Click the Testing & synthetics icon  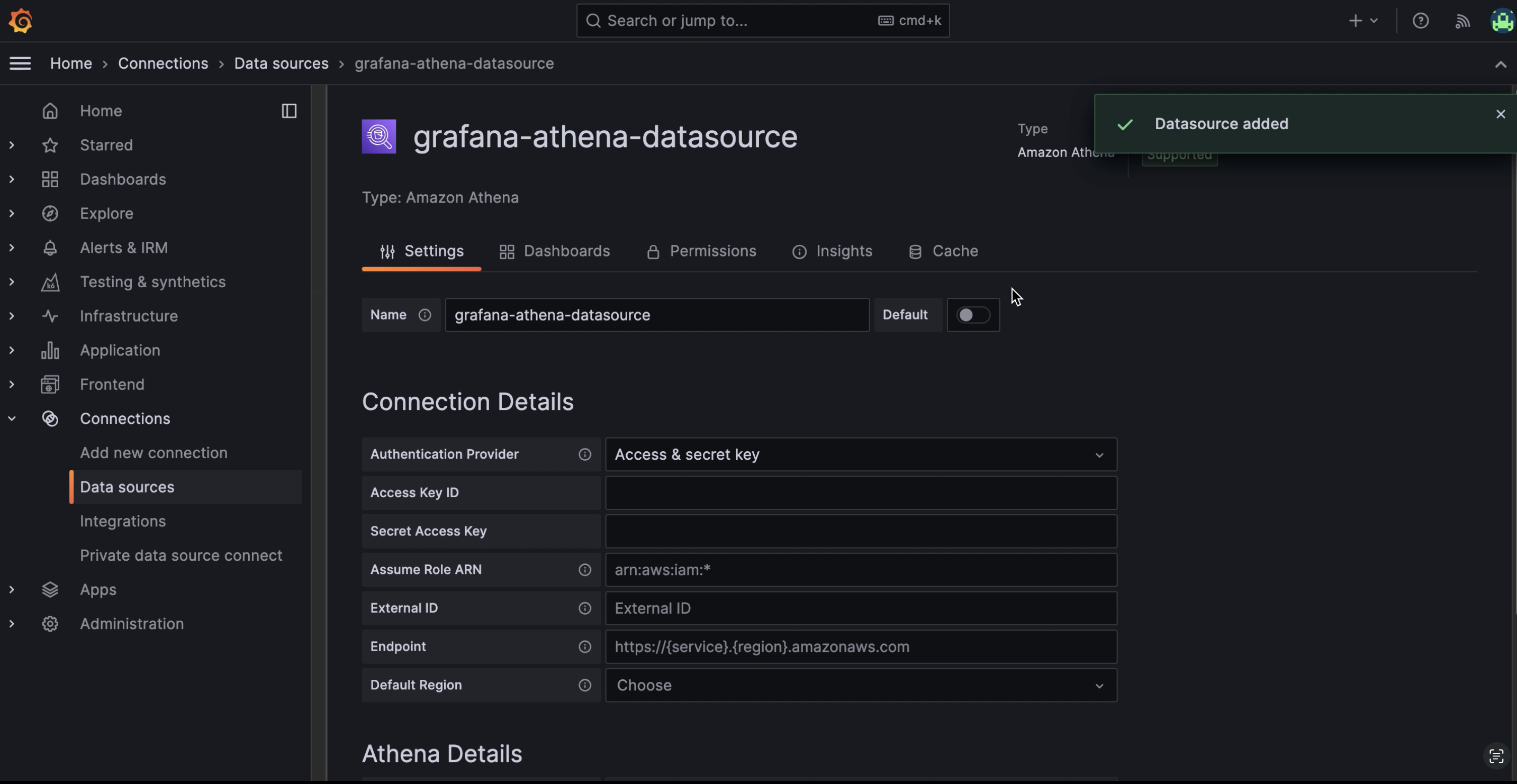click(x=50, y=281)
